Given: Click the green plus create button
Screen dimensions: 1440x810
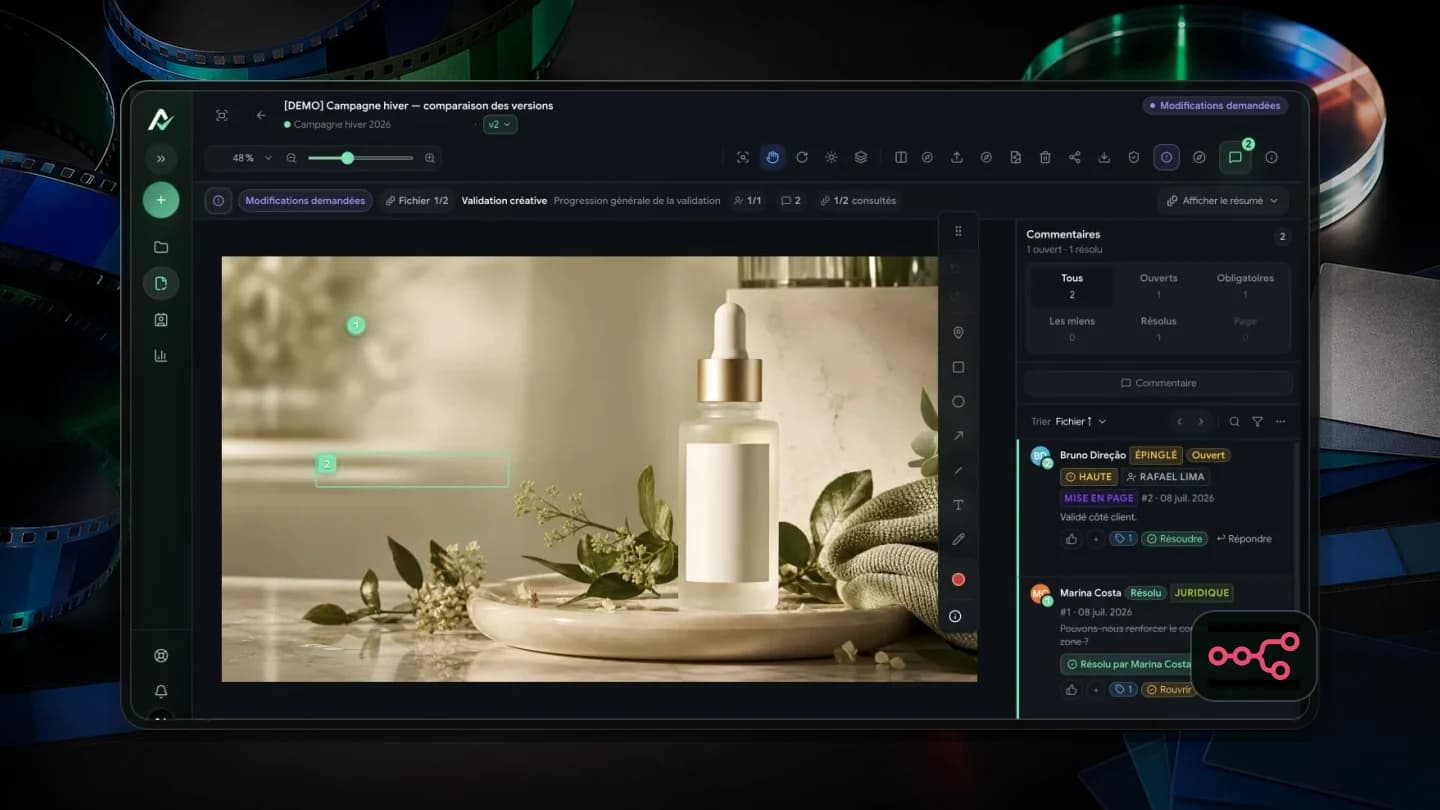Looking at the screenshot, I should [160, 200].
